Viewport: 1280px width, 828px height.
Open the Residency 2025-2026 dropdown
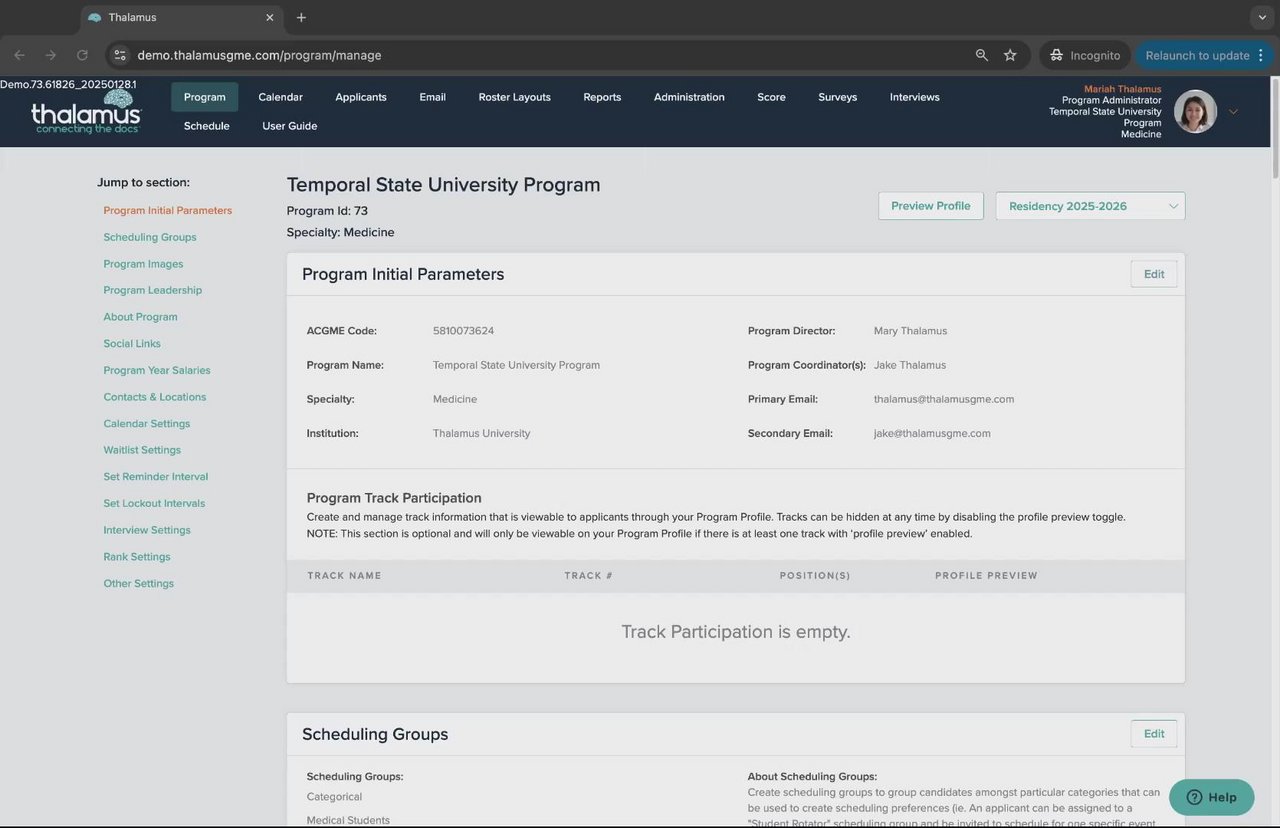1090,206
